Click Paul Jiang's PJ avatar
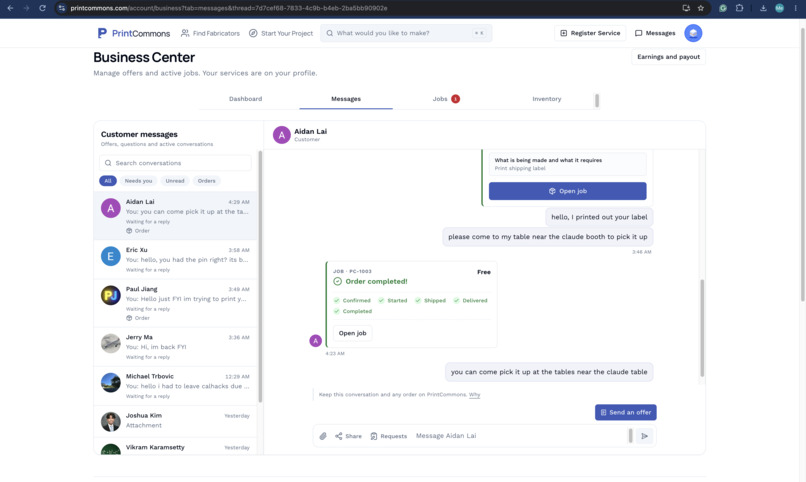Screen dimensions: 806x482 111,295
